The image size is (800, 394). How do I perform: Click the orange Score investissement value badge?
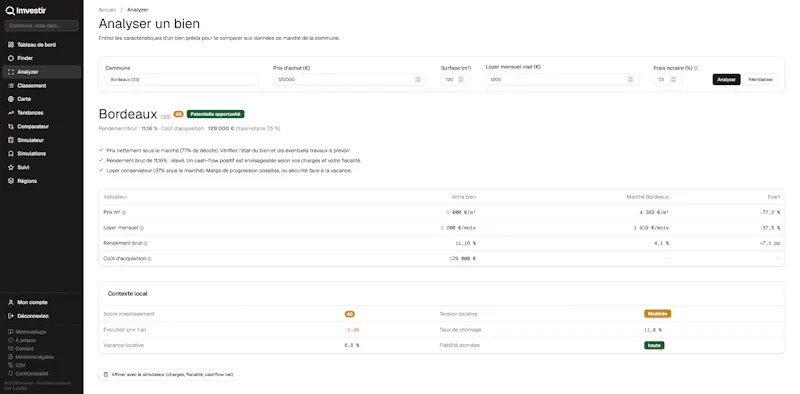pos(349,314)
